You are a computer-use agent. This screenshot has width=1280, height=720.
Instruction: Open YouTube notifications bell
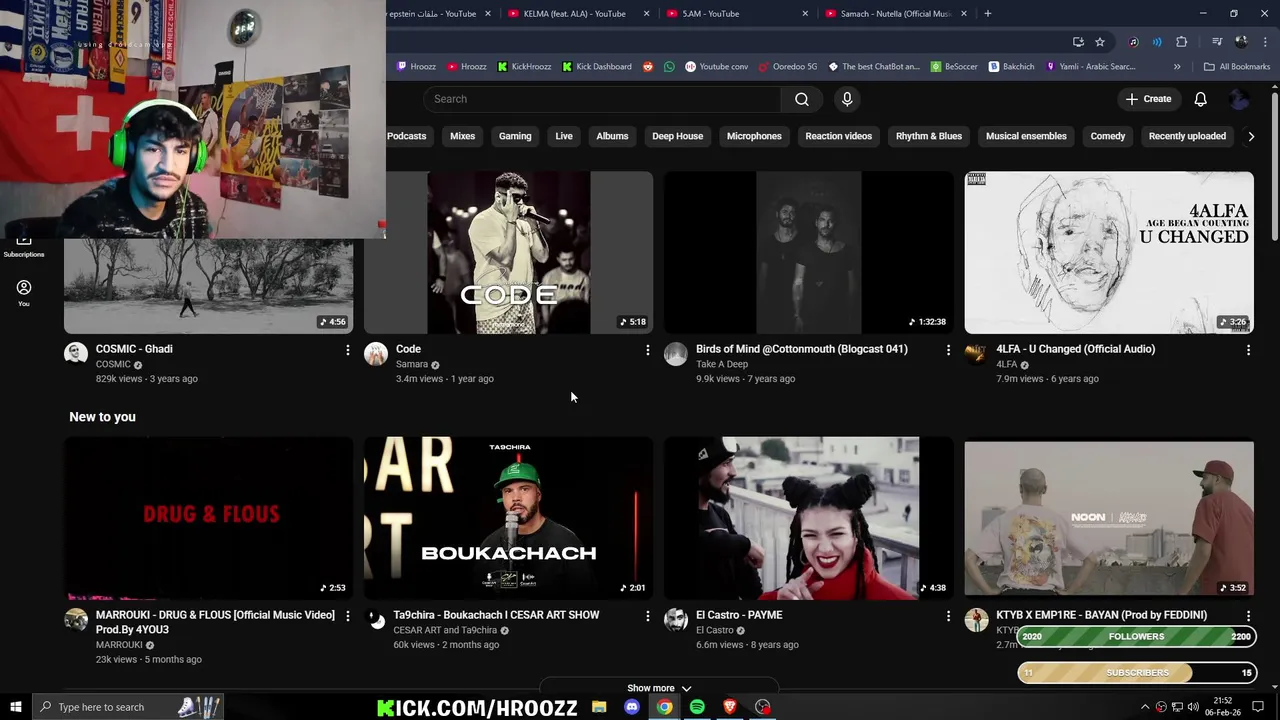[1200, 99]
